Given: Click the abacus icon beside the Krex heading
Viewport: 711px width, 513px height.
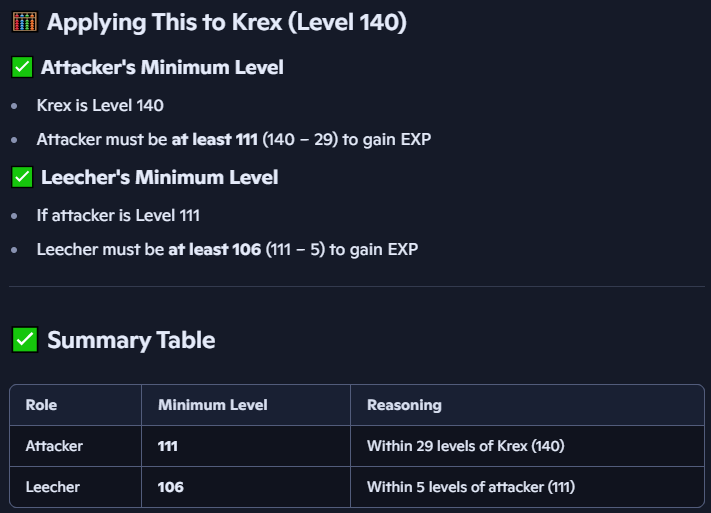Looking at the screenshot, I should 24,22.
